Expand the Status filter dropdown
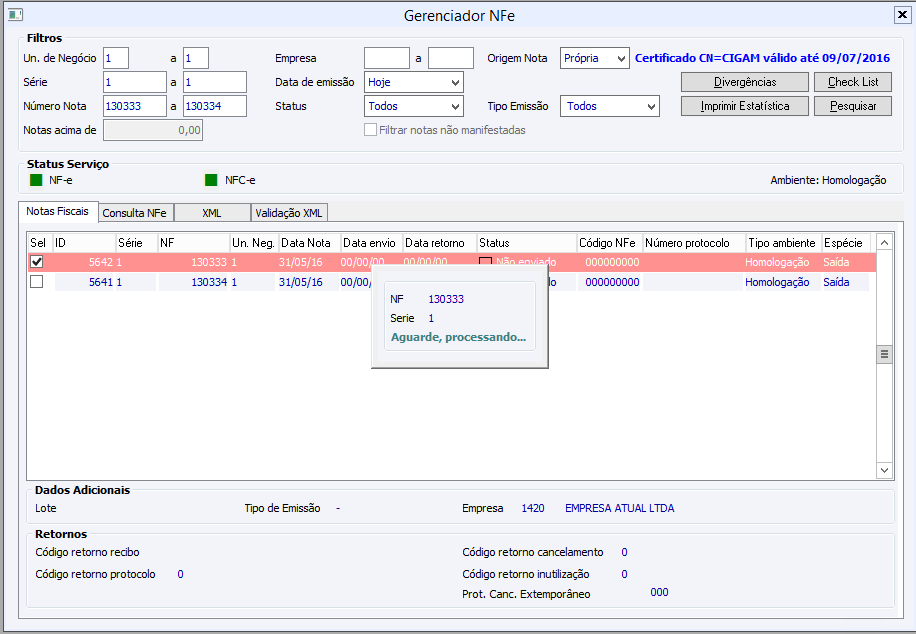Viewport: 916px width, 634px height. point(414,106)
